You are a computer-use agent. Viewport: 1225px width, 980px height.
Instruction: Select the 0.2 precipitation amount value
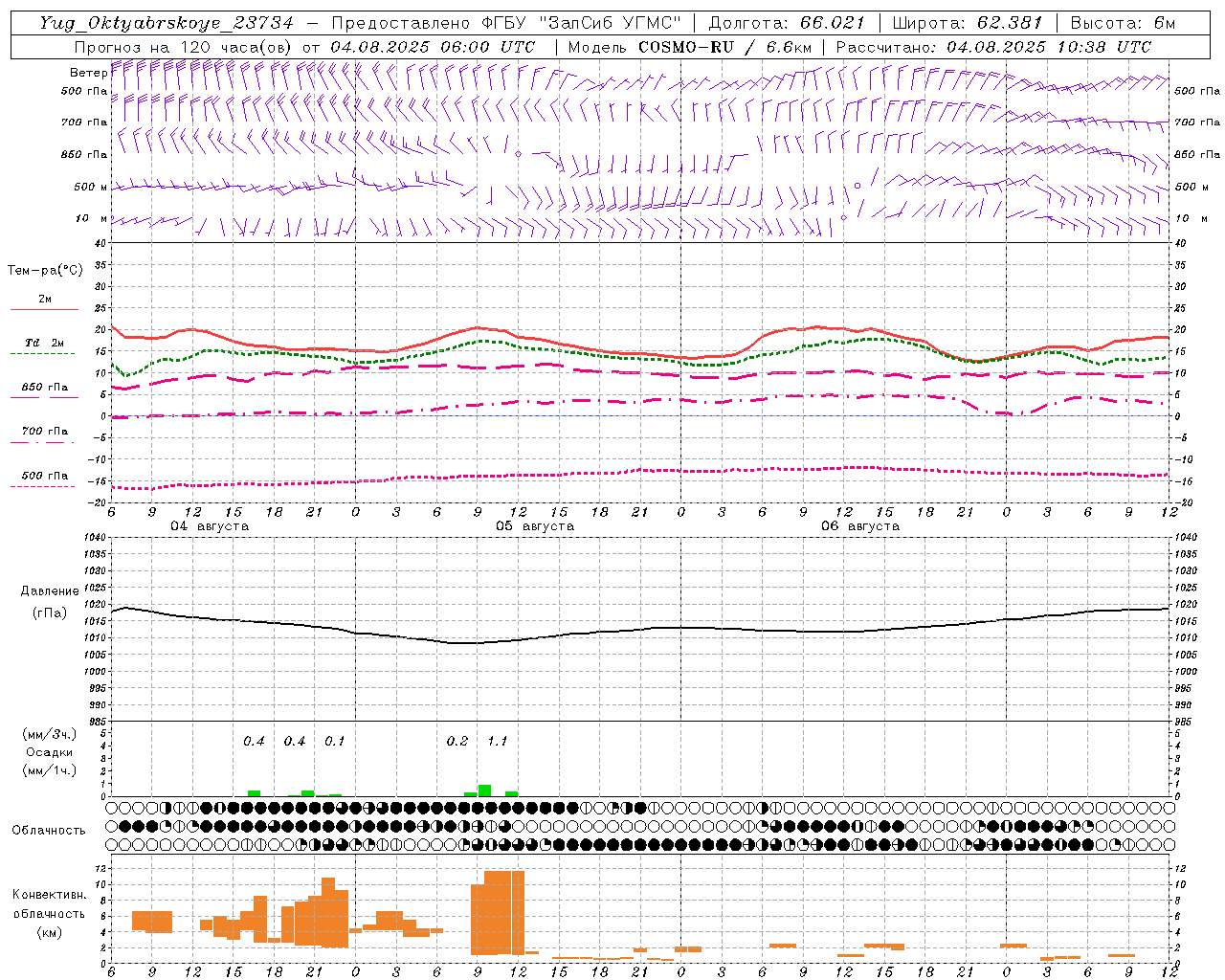(457, 742)
